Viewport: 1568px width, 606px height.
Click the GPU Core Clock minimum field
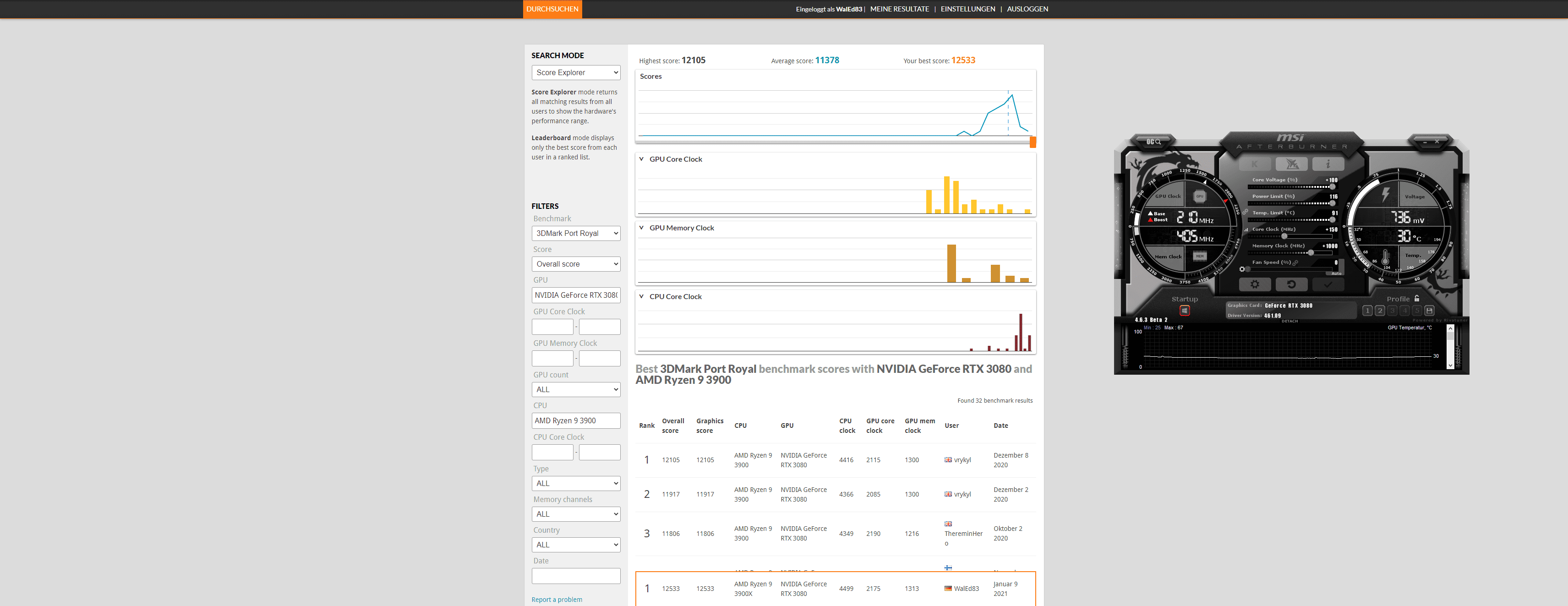point(552,327)
